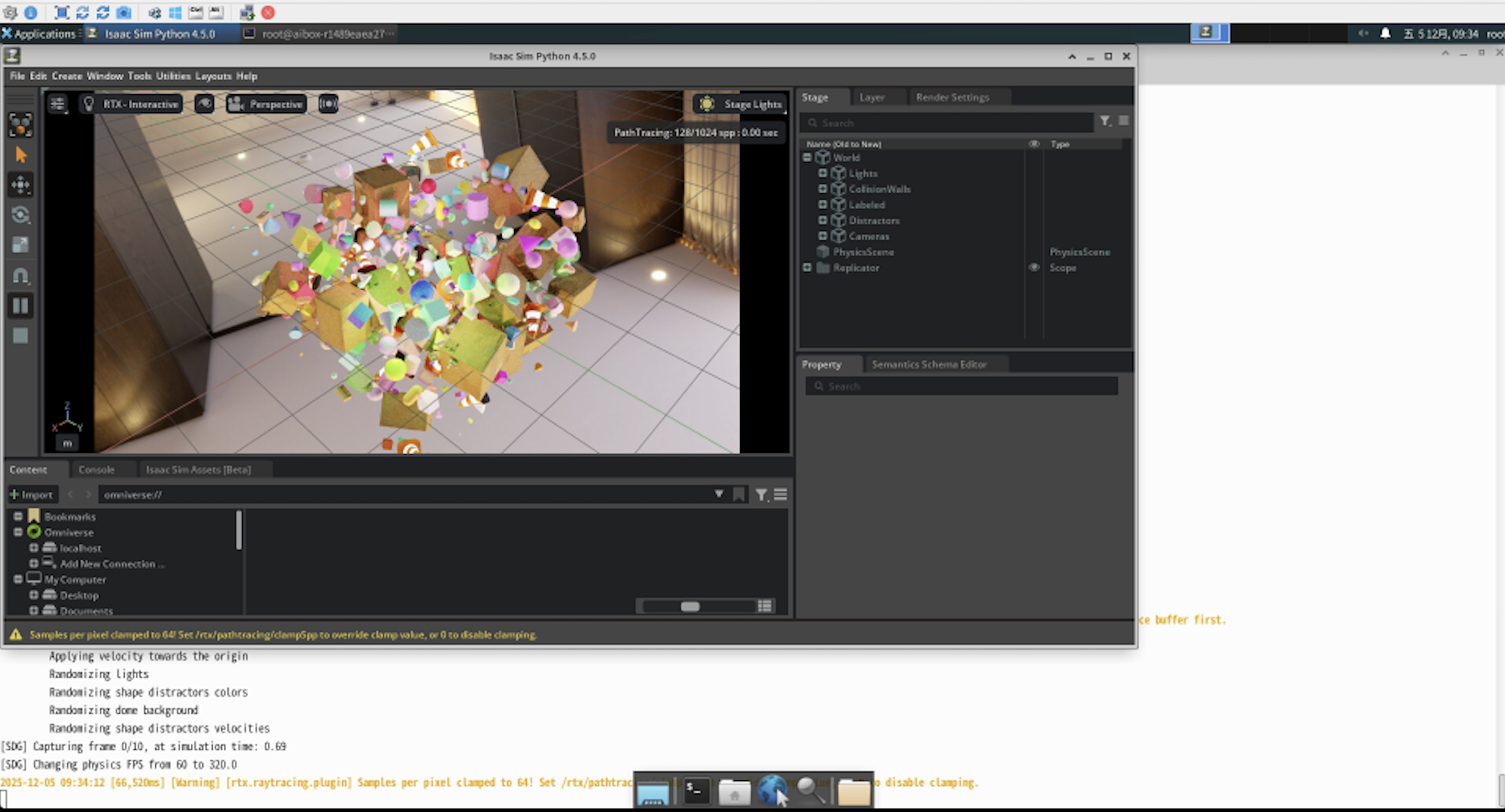This screenshot has width=1505, height=812.
Task: Pause the simulation with the pause button
Action: (21, 306)
